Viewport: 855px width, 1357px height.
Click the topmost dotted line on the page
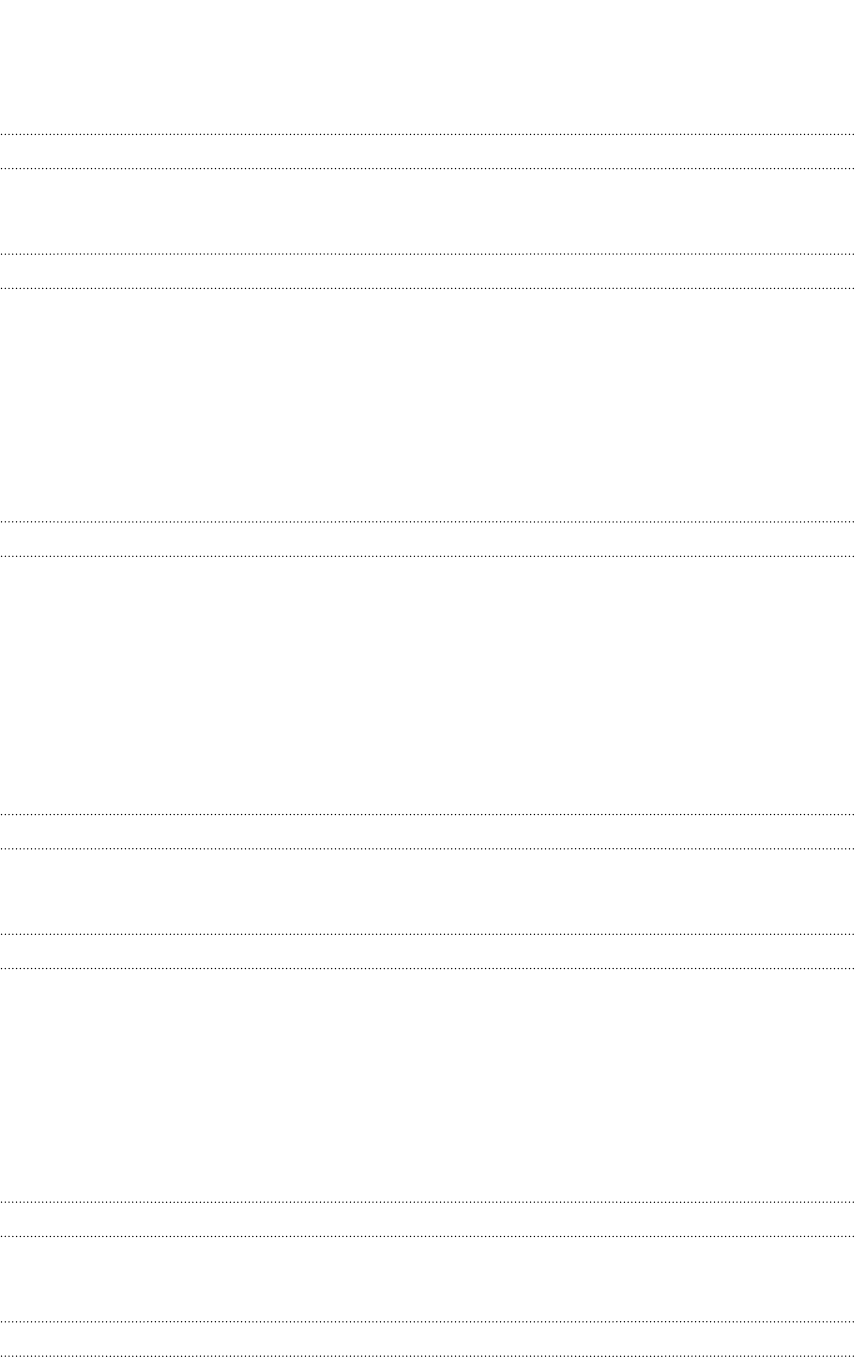click(x=427, y=134)
